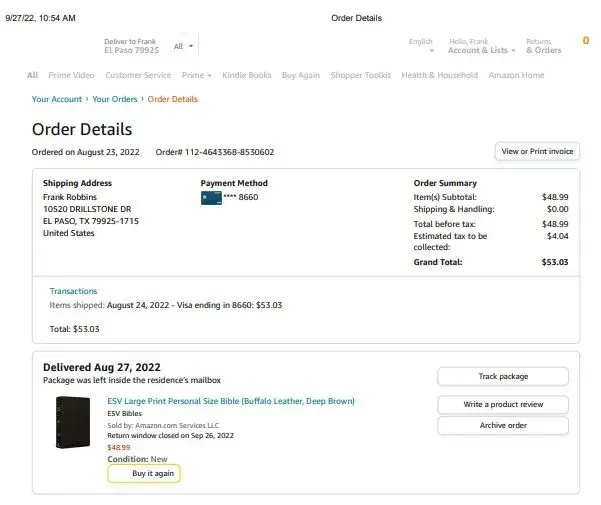The width and height of the screenshot is (601, 505).
Task: Open the Customer Service nav item
Action: pyautogui.click(x=138, y=75)
